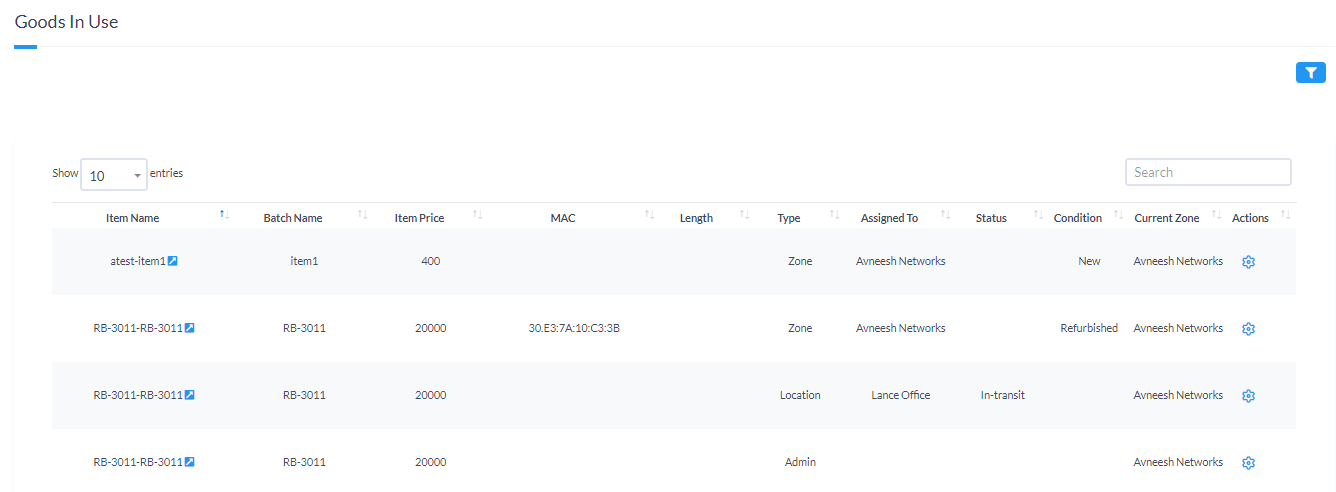Viewport: 1336px width, 492px height.
Task: Open external link icon on Refurbished RB-3011 row
Action: click(190, 328)
